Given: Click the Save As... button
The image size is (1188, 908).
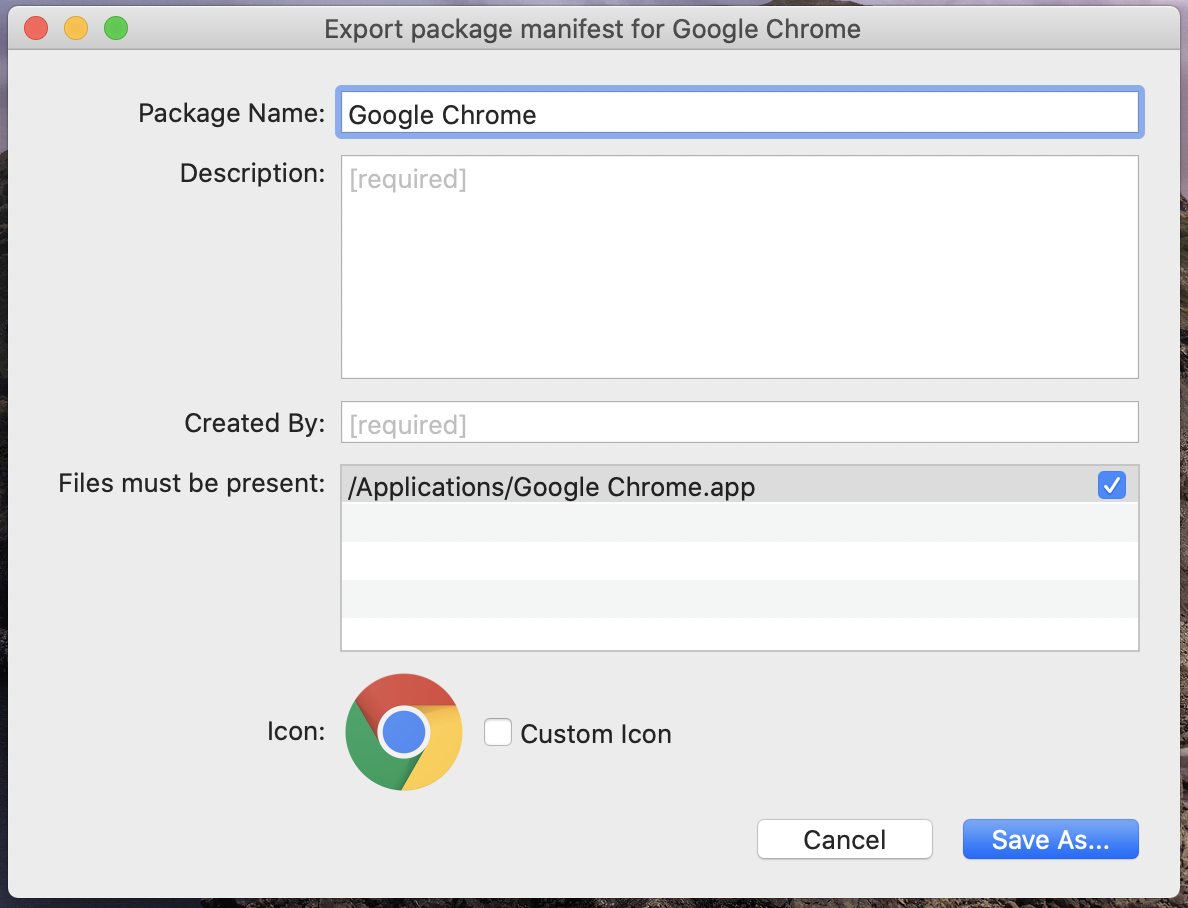Looking at the screenshot, I should click(x=1050, y=840).
